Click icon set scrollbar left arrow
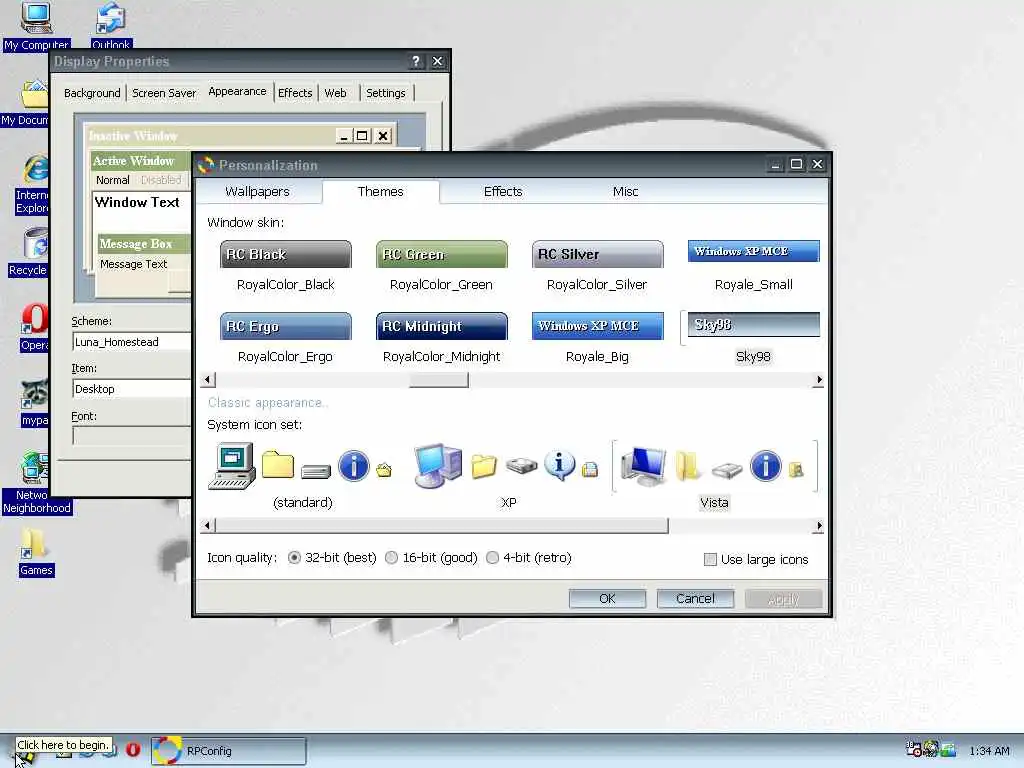This screenshot has height=768, width=1024. (208, 526)
